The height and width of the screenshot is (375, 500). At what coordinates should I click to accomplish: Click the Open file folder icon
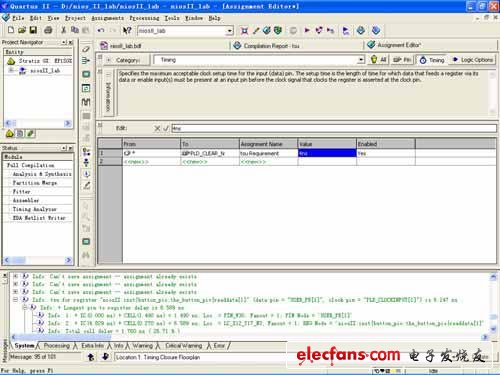click(22, 30)
